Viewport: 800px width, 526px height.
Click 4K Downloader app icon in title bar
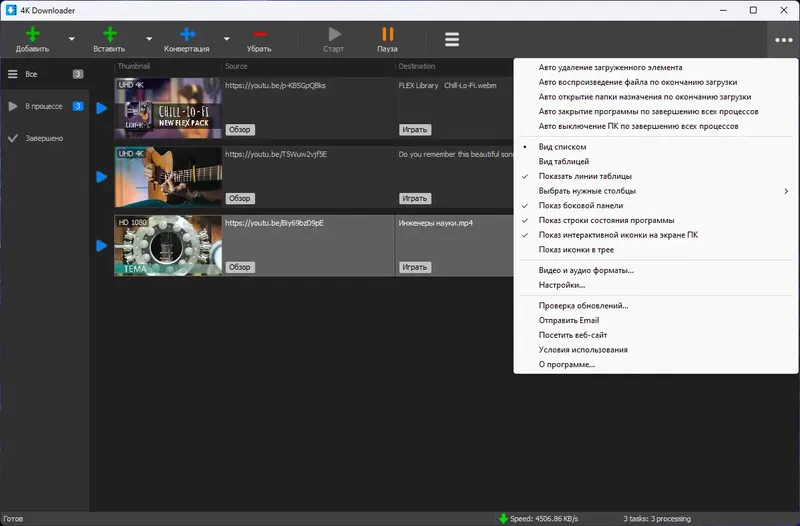pyautogui.click(x=11, y=10)
